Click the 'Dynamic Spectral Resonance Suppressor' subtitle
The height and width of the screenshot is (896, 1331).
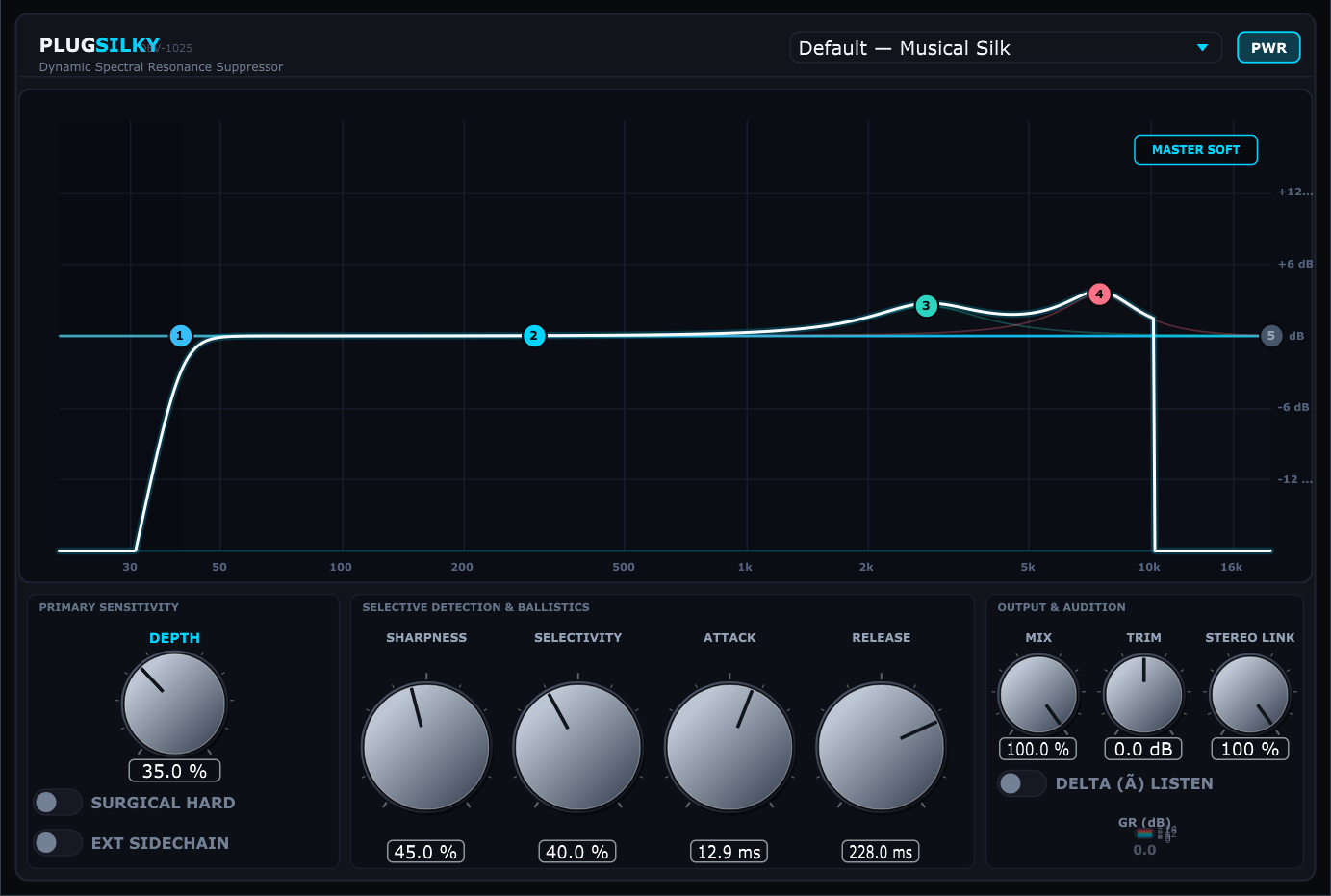coord(161,67)
